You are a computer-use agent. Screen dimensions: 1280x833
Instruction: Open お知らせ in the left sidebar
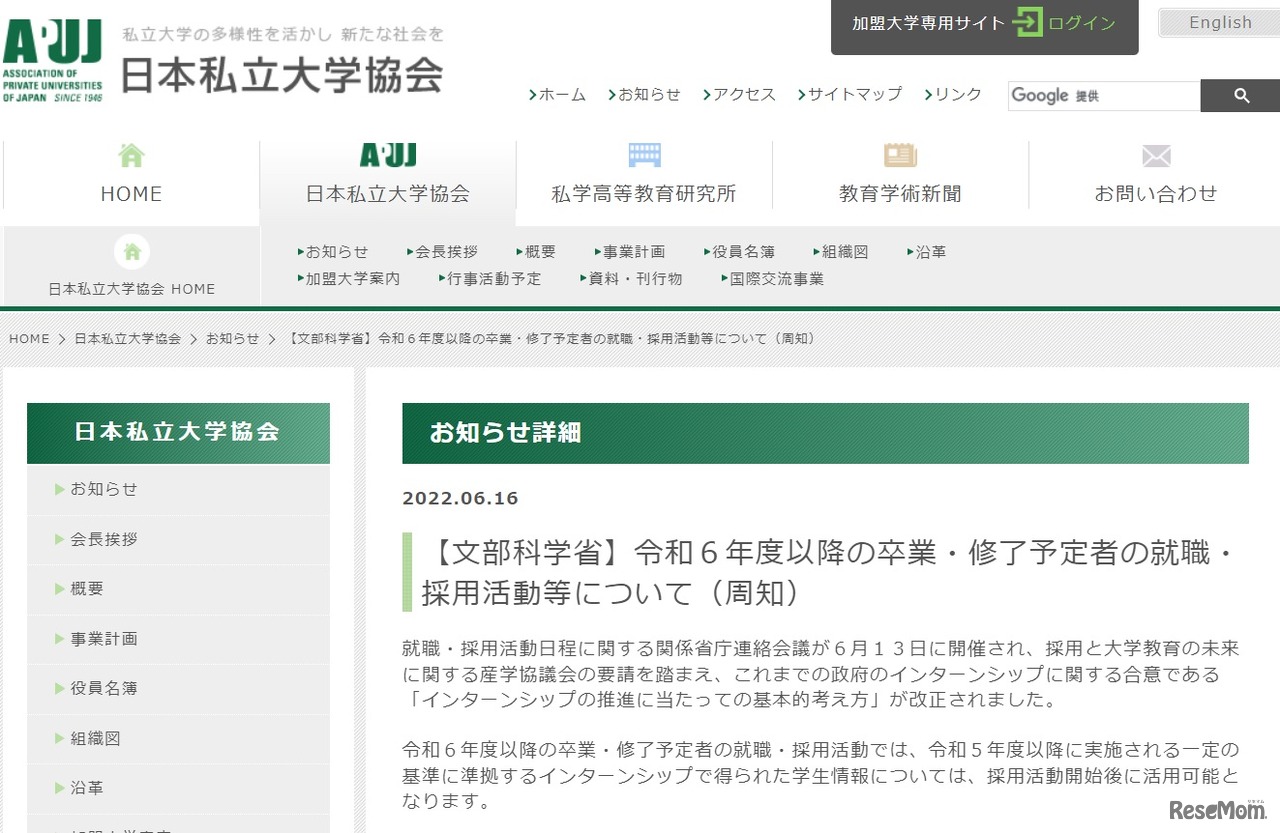pyautogui.click(x=178, y=490)
